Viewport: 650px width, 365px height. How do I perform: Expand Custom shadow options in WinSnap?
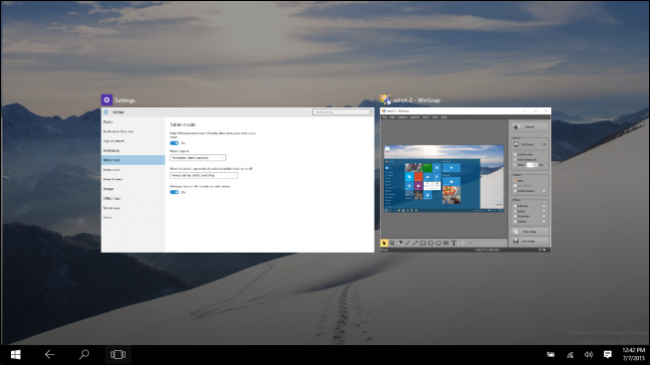coord(544,191)
